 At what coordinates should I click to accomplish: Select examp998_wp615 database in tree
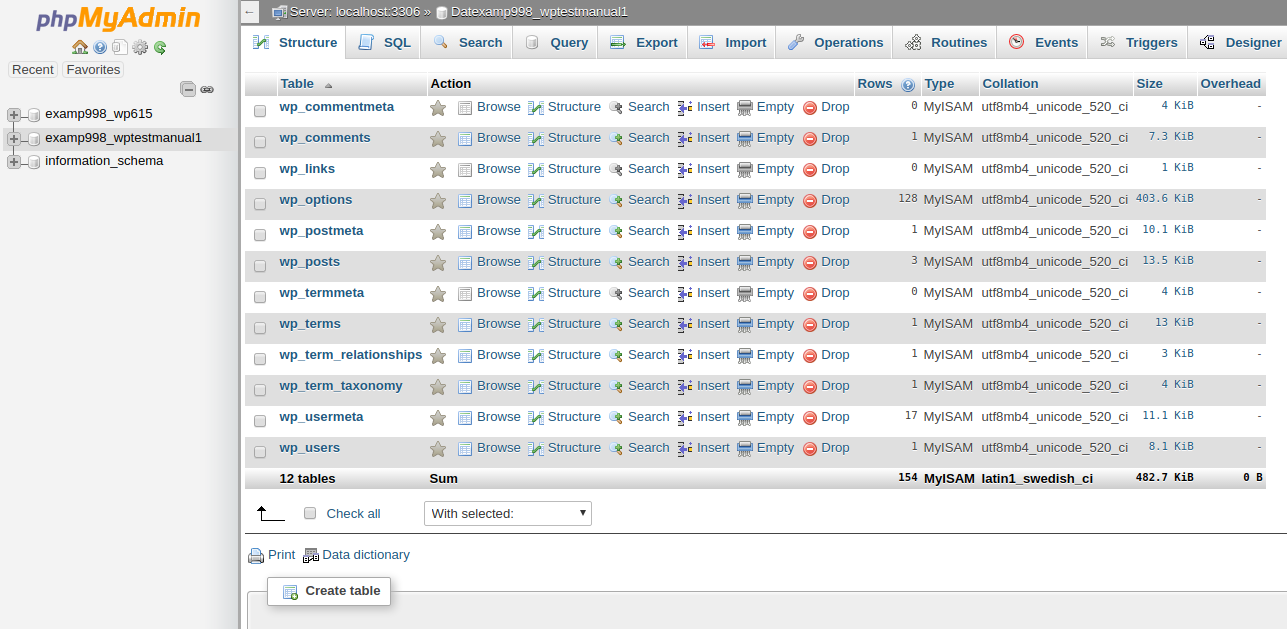click(x=99, y=114)
